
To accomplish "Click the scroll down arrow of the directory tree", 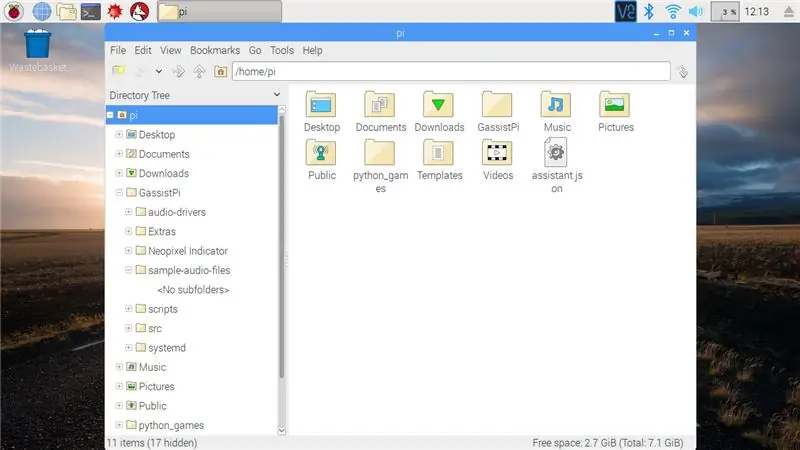I will (282, 431).
